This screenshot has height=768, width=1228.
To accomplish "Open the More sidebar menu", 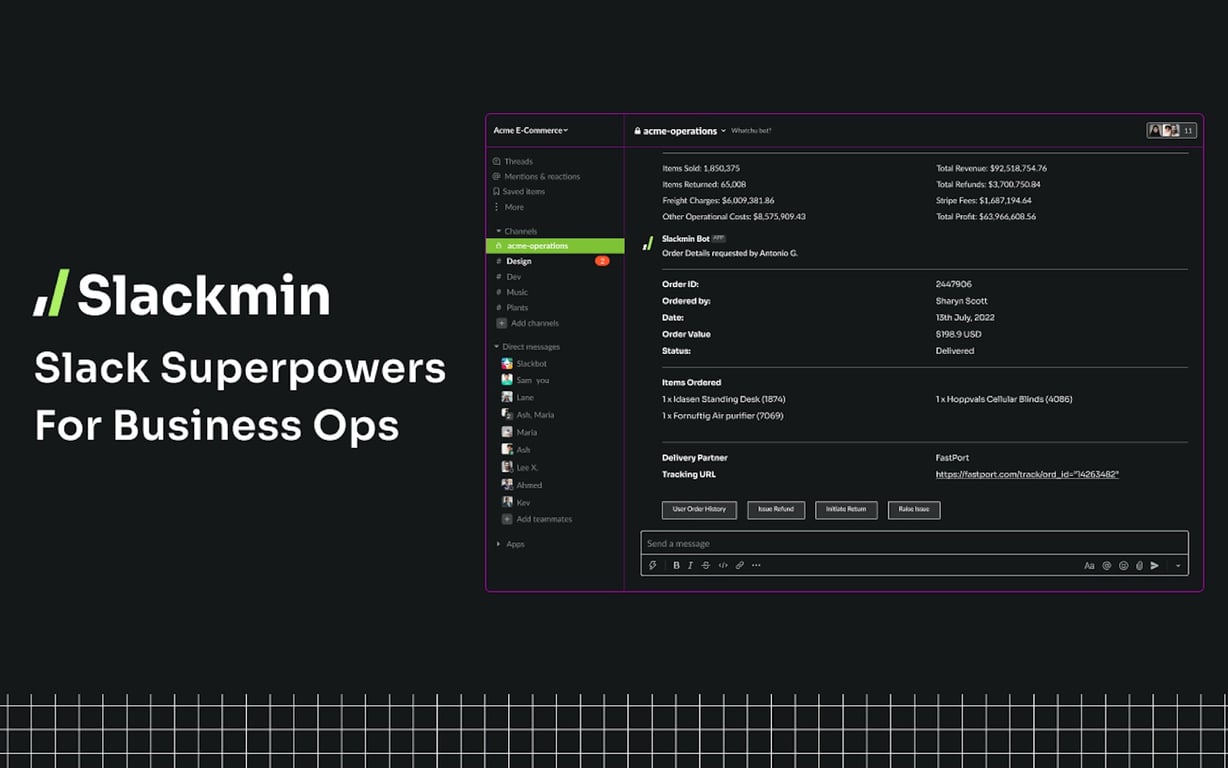I will pos(514,207).
